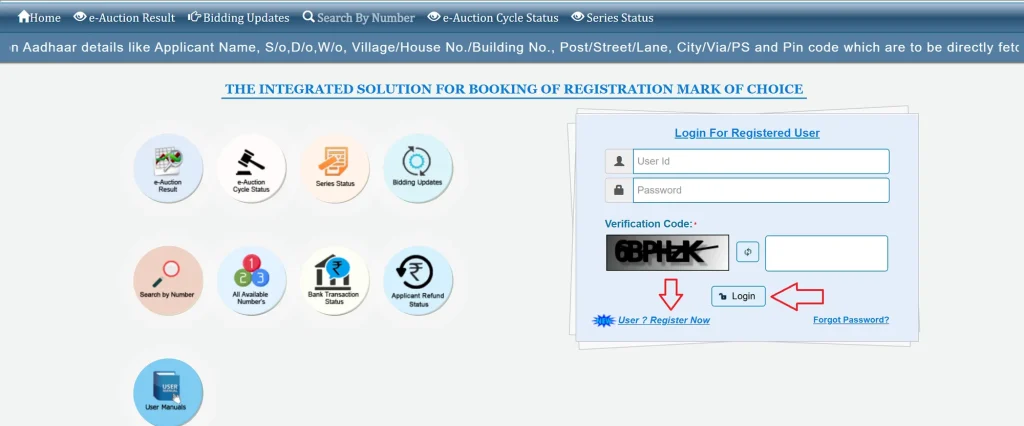The height and width of the screenshot is (426, 1024).
Task: Follow the Register Now link
Action: (x=663, y=320)
